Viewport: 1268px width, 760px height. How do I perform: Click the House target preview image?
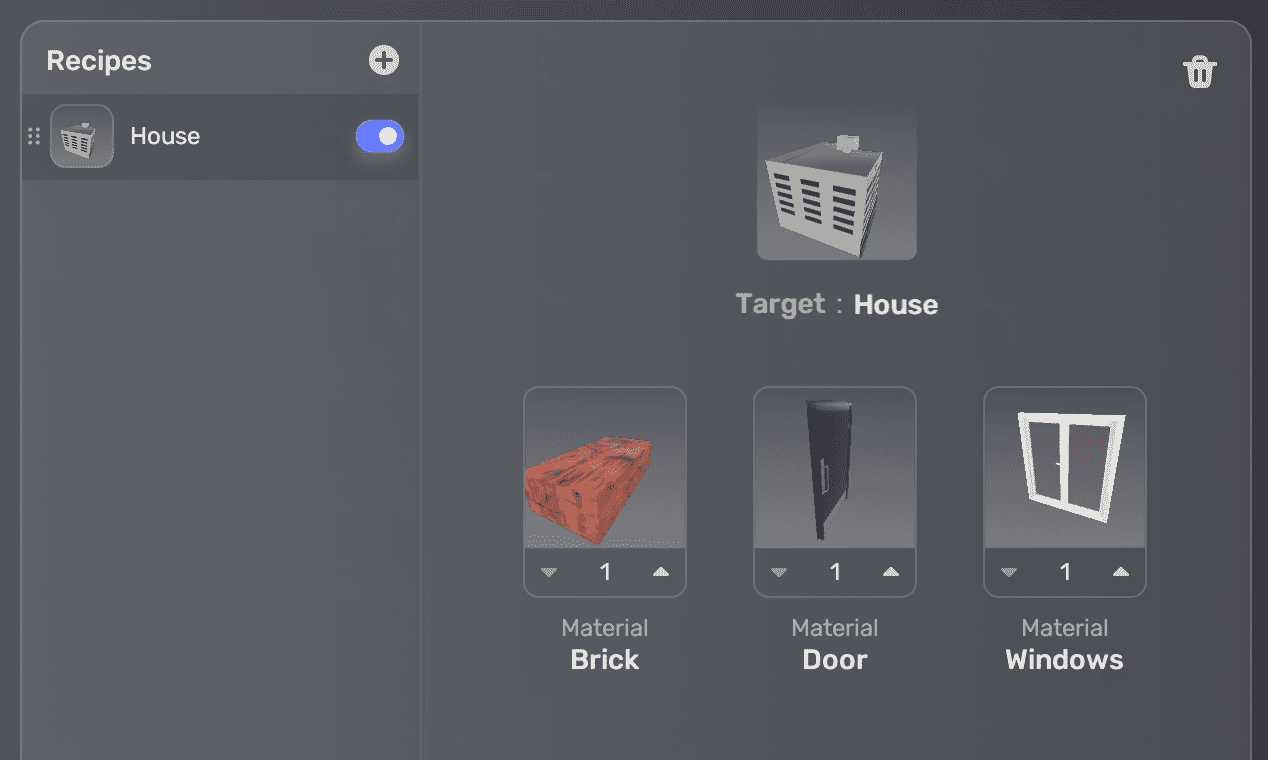[x=837, y=180]
